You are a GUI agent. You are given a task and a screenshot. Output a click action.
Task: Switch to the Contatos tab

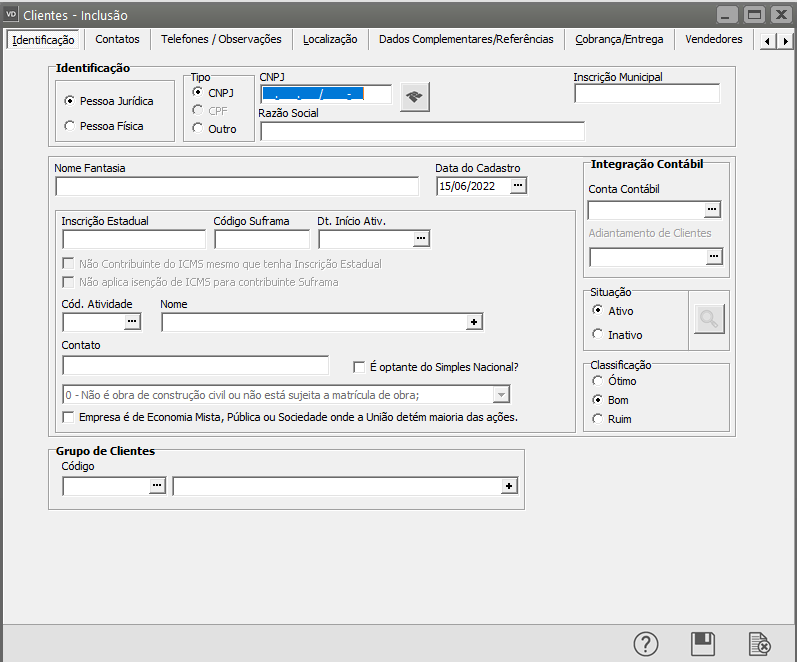pyautogui.click(x=117, y=40)
